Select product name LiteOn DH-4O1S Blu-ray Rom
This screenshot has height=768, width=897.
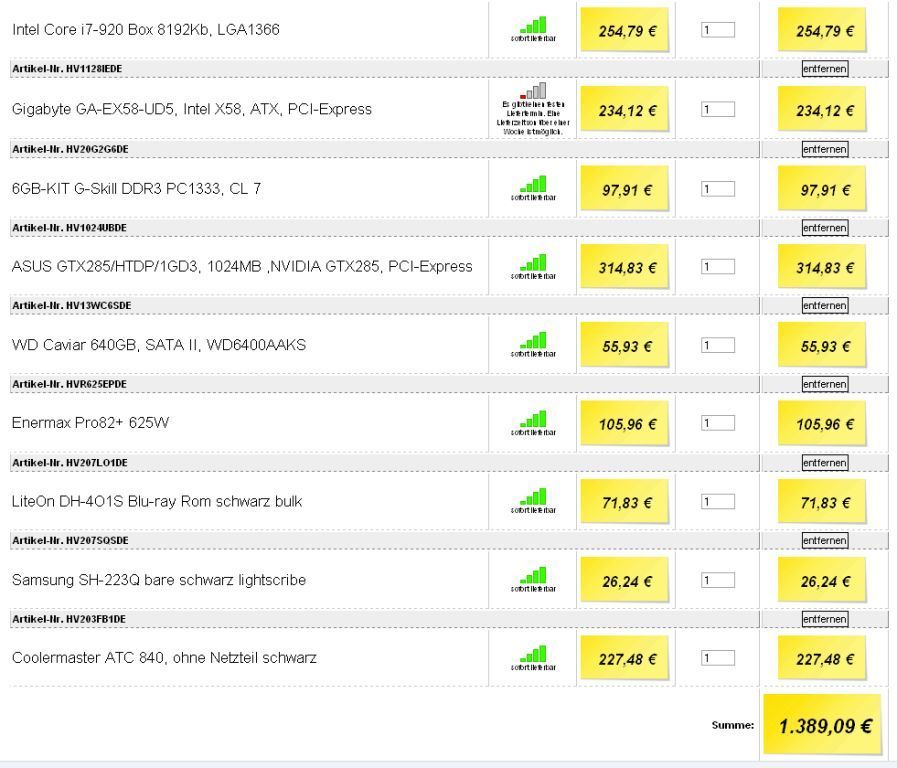[x=157, y=502]
